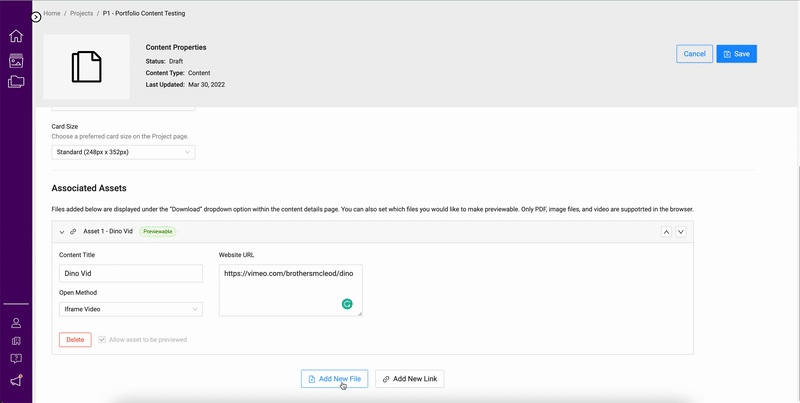Viewport: 800px width, 403px height.
Task: Open the Open Method dropdown
Action: tap(130, 310)
